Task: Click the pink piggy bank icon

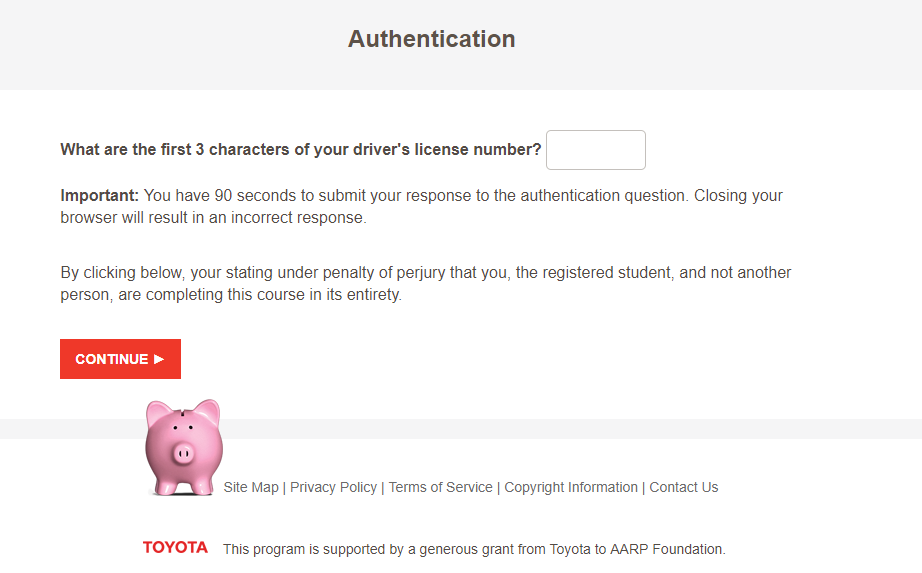Action: [183, 448]
